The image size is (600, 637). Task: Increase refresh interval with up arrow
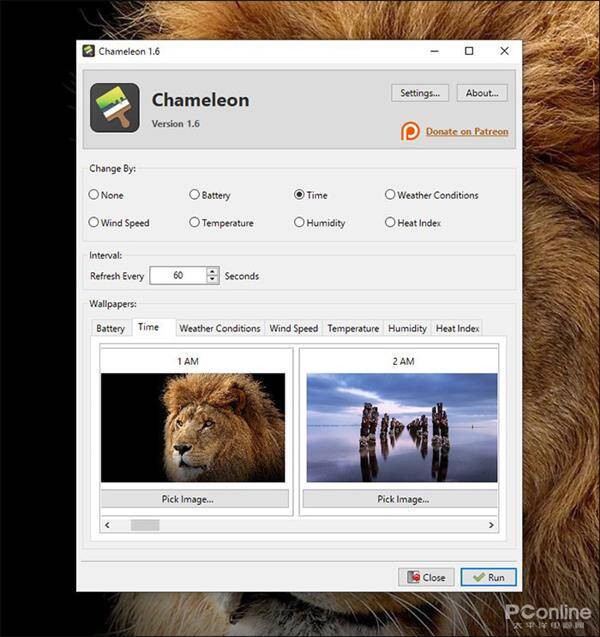click(x=212, y=271)
